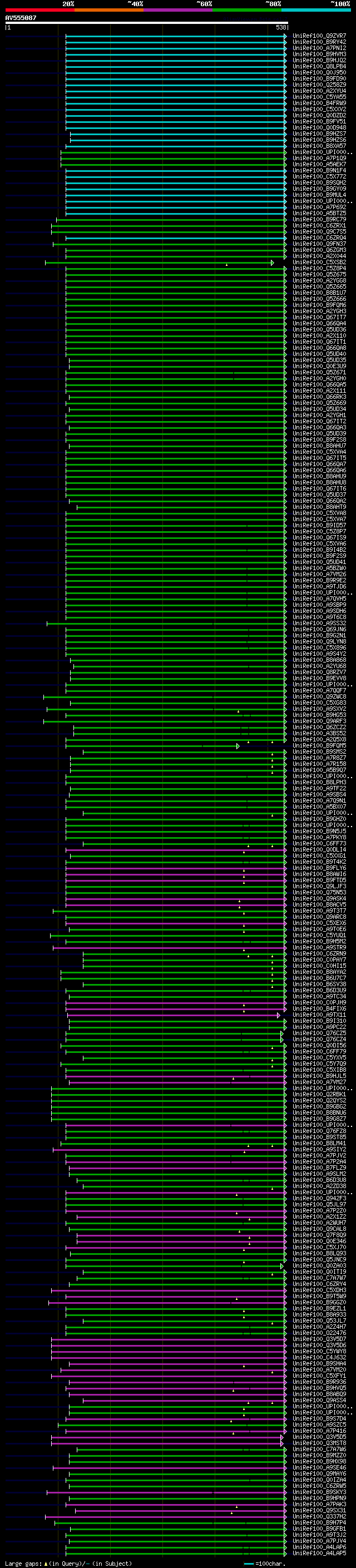Select the UniRef100_A7P1Q9 label
This screenshot has width=356, height=1568.
tap(319, 159)
